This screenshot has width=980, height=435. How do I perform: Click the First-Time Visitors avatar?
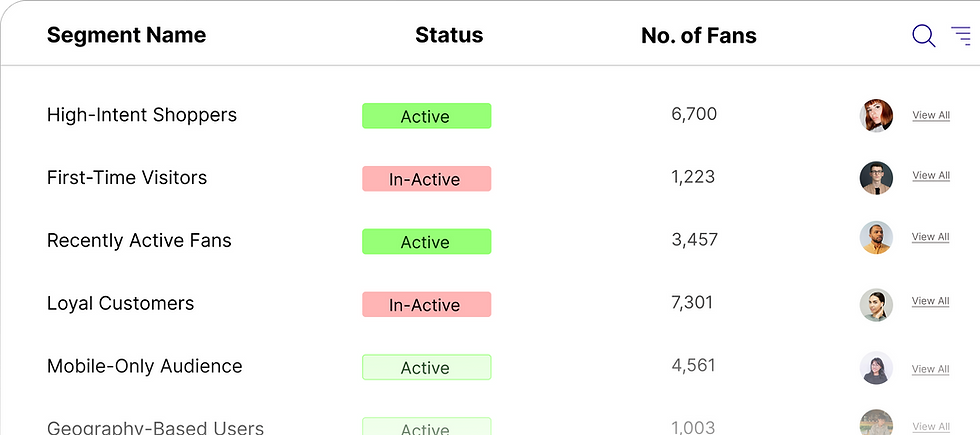[x=876, y=178]
